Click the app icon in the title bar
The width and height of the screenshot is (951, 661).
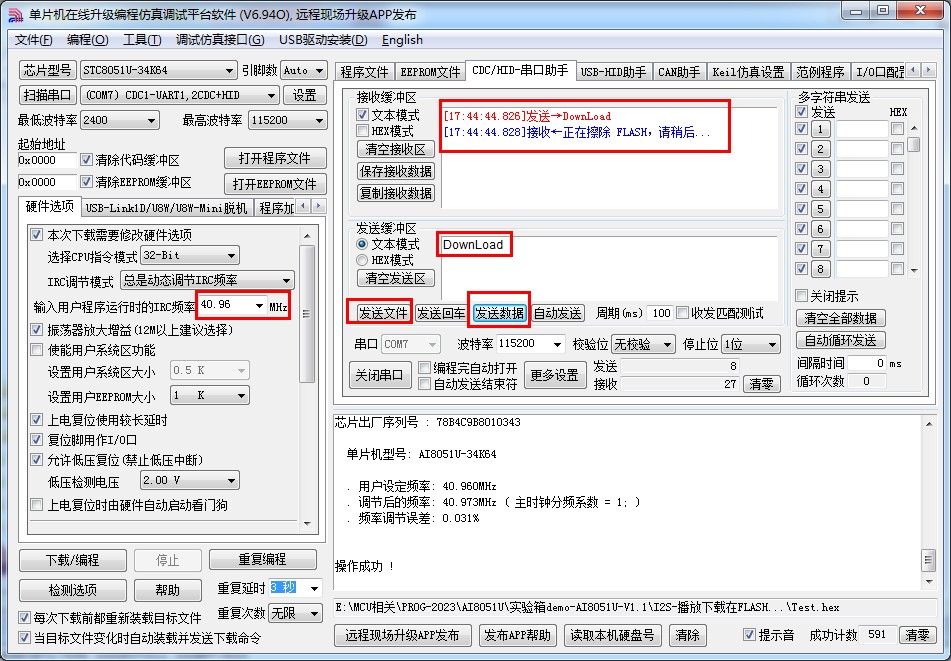[15, 15]
